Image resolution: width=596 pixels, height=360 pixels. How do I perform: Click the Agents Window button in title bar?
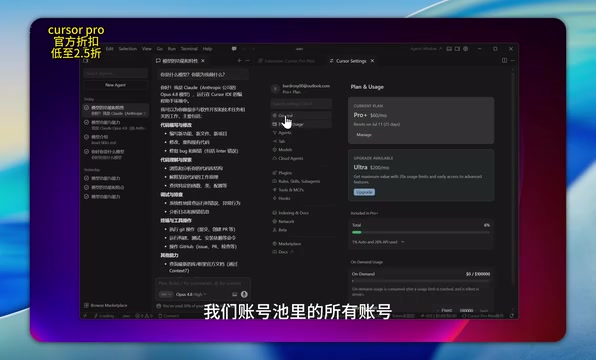(x=426, y=49)
